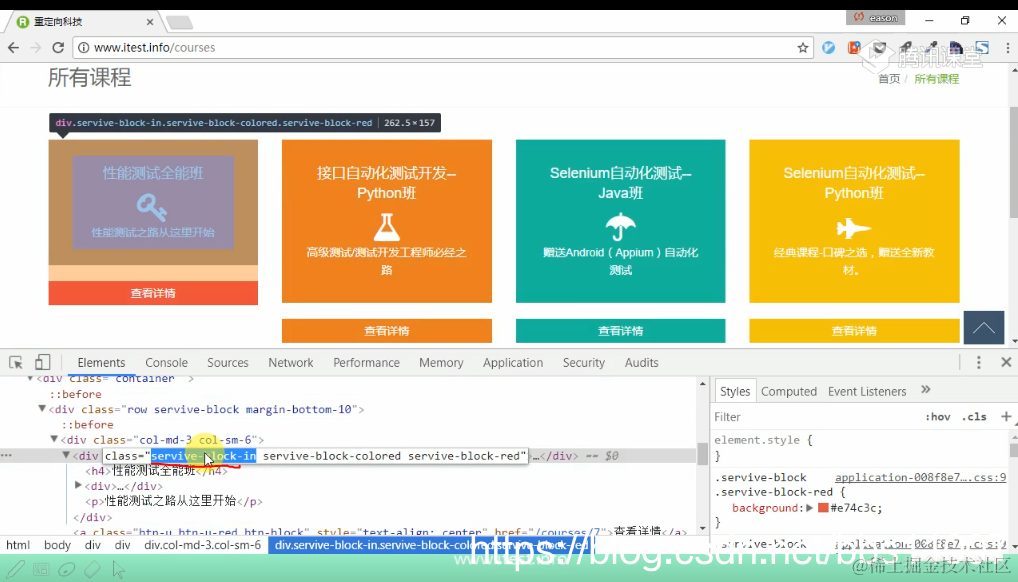The height and width of the screenshot is (582, 1018).
Task: Click the styles Filter field
Action: click(x=815, y=417)
